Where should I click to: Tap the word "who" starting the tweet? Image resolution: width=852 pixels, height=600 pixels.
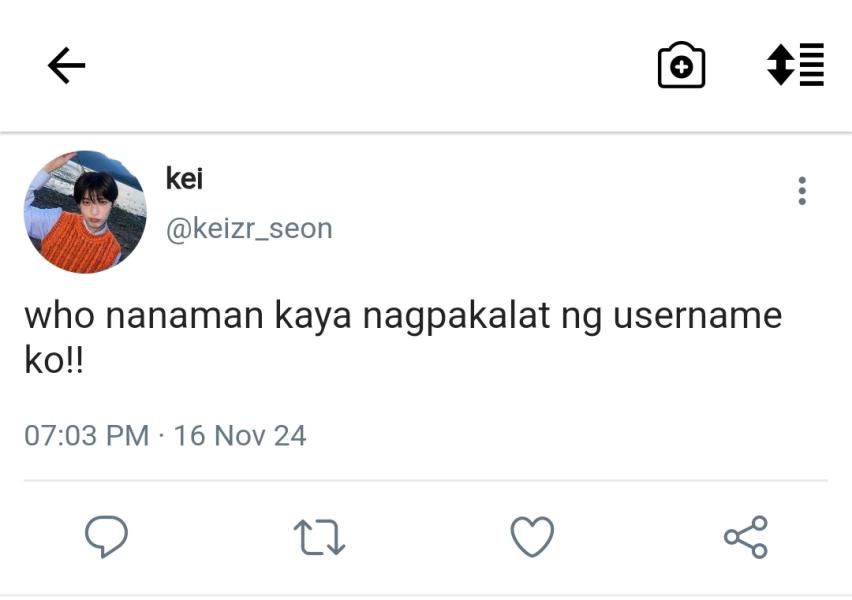coord(59,316)
